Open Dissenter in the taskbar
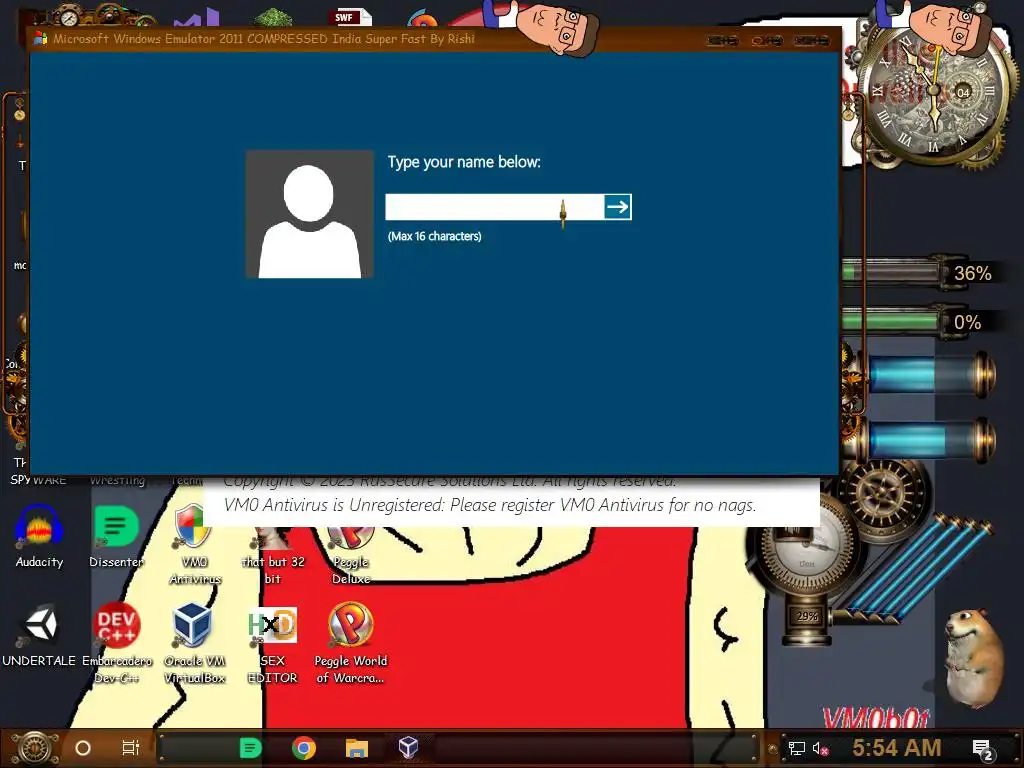 point(251,748)
